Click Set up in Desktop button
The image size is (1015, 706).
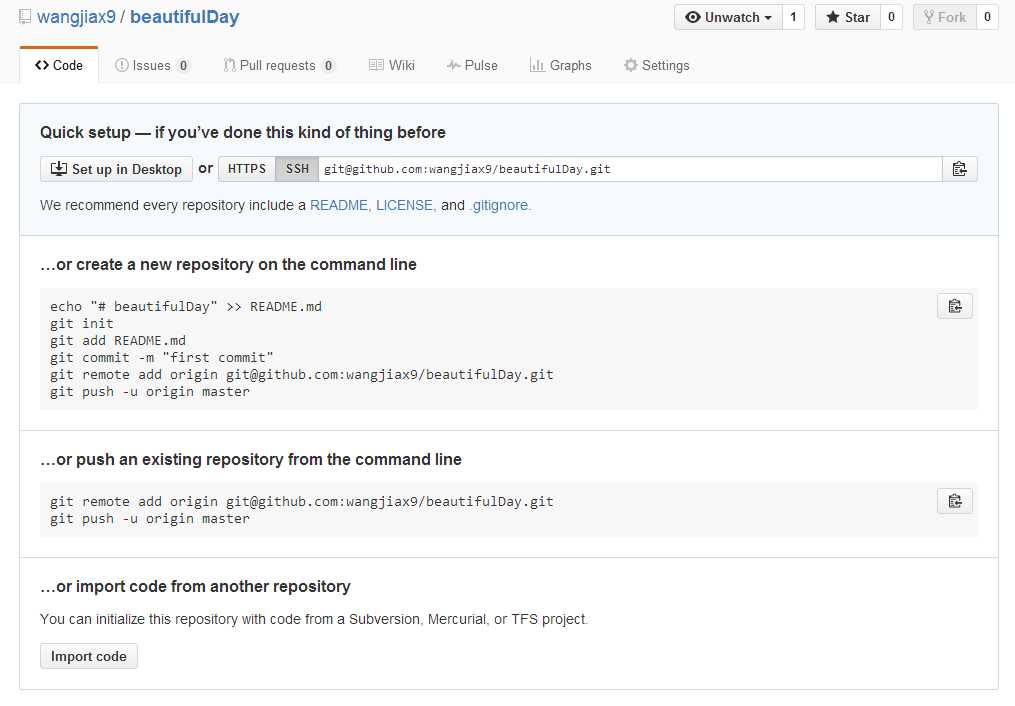117,169
